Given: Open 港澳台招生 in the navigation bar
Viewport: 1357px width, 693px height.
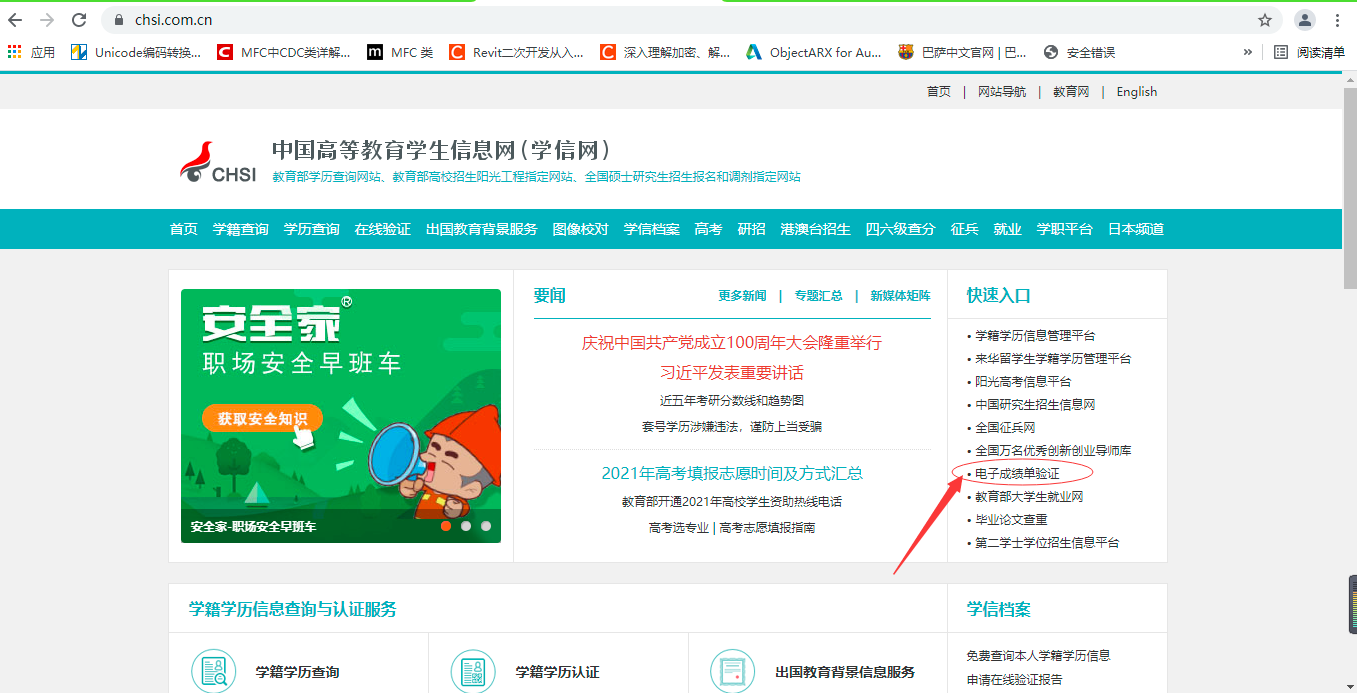Looking at the screenshot, I should point(815,229).
